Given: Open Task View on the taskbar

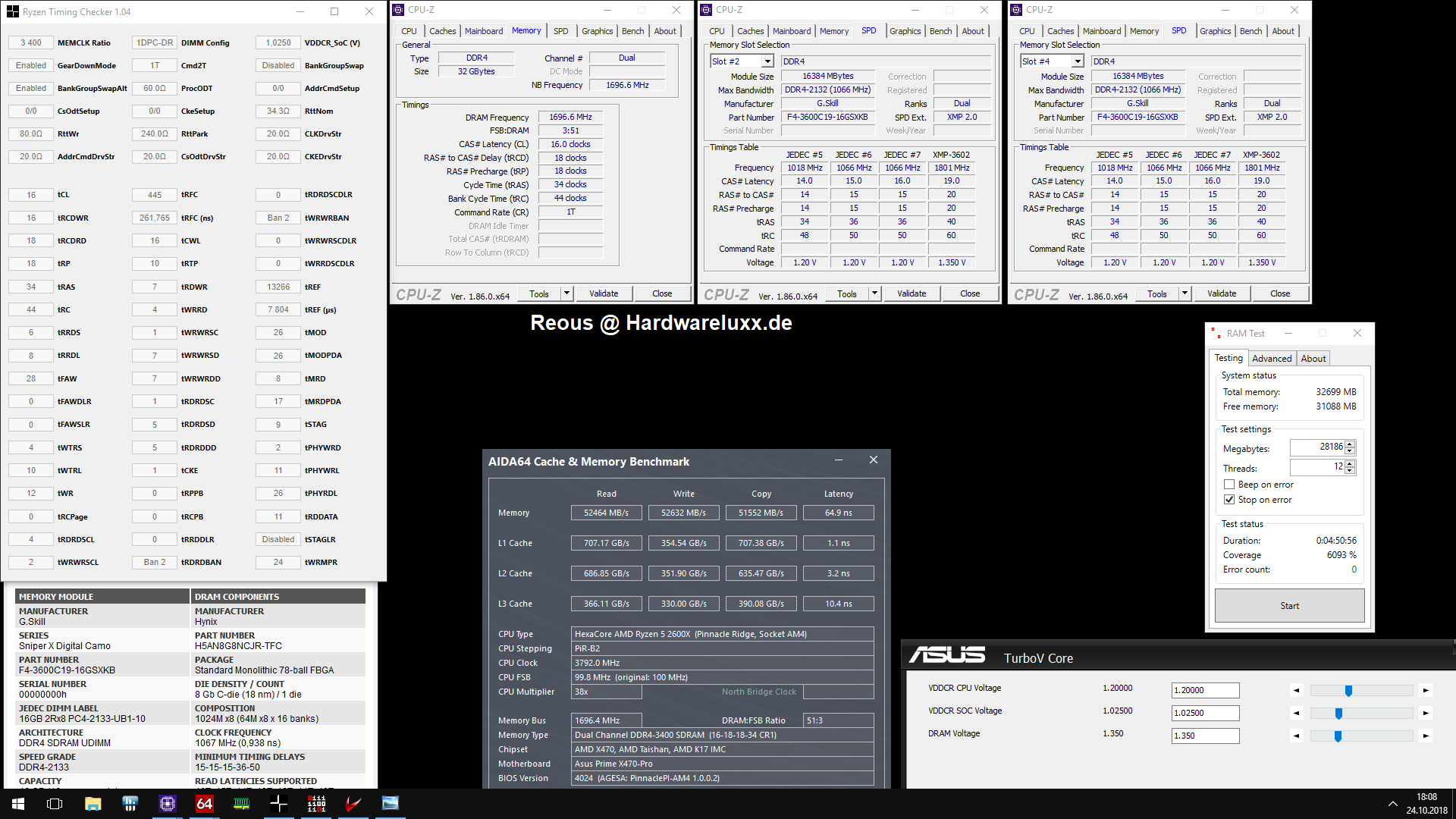Looking at the screenshot, I should 55,804.
